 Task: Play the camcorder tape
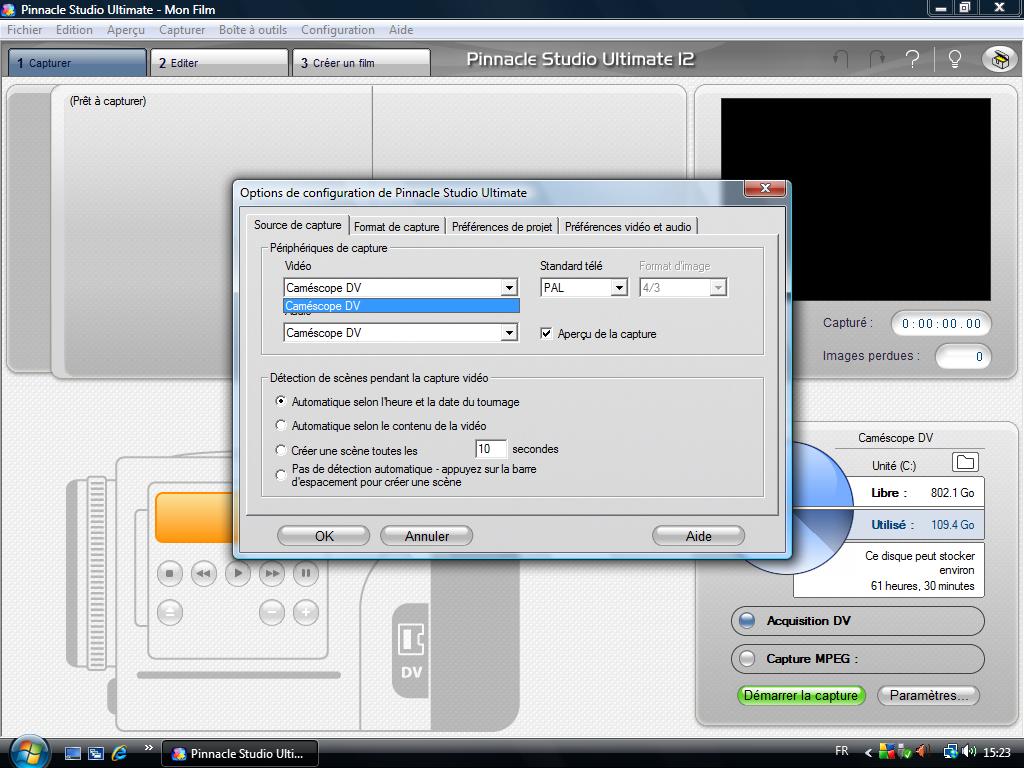(238, 573)
